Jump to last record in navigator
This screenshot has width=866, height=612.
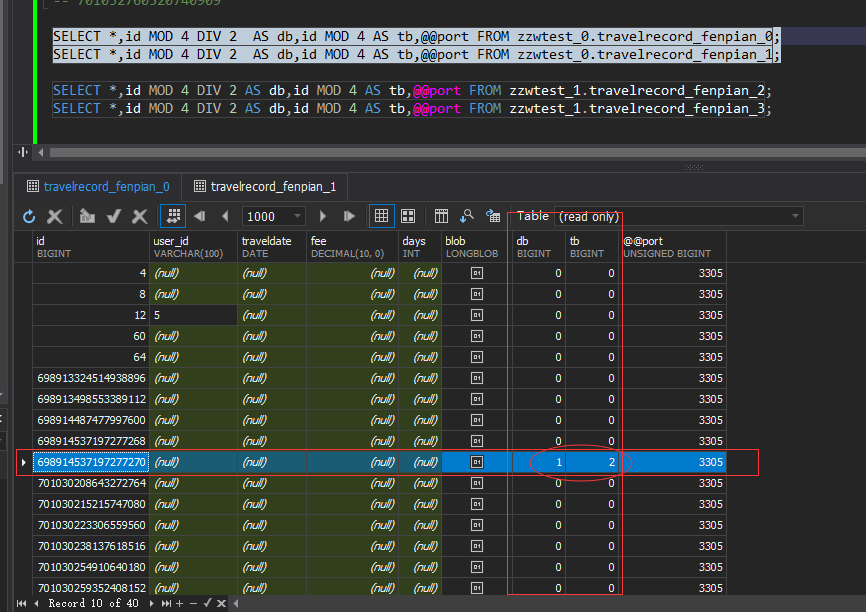166,604
